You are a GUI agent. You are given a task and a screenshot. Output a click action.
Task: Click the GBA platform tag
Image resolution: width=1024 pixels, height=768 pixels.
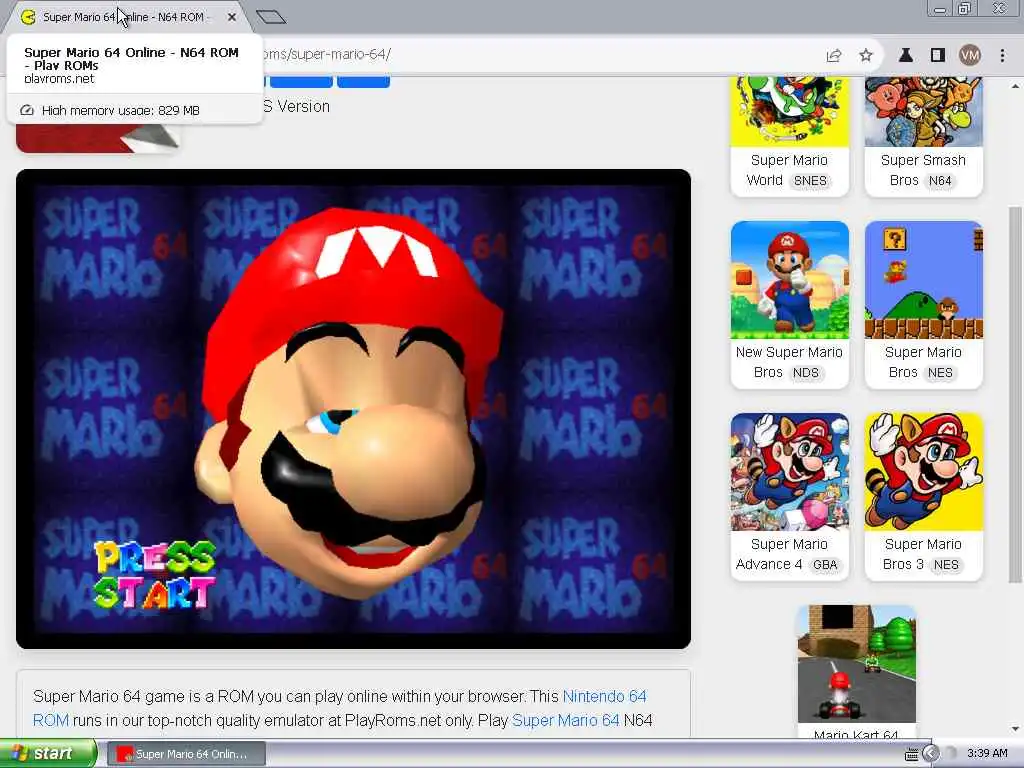(825, 565)
